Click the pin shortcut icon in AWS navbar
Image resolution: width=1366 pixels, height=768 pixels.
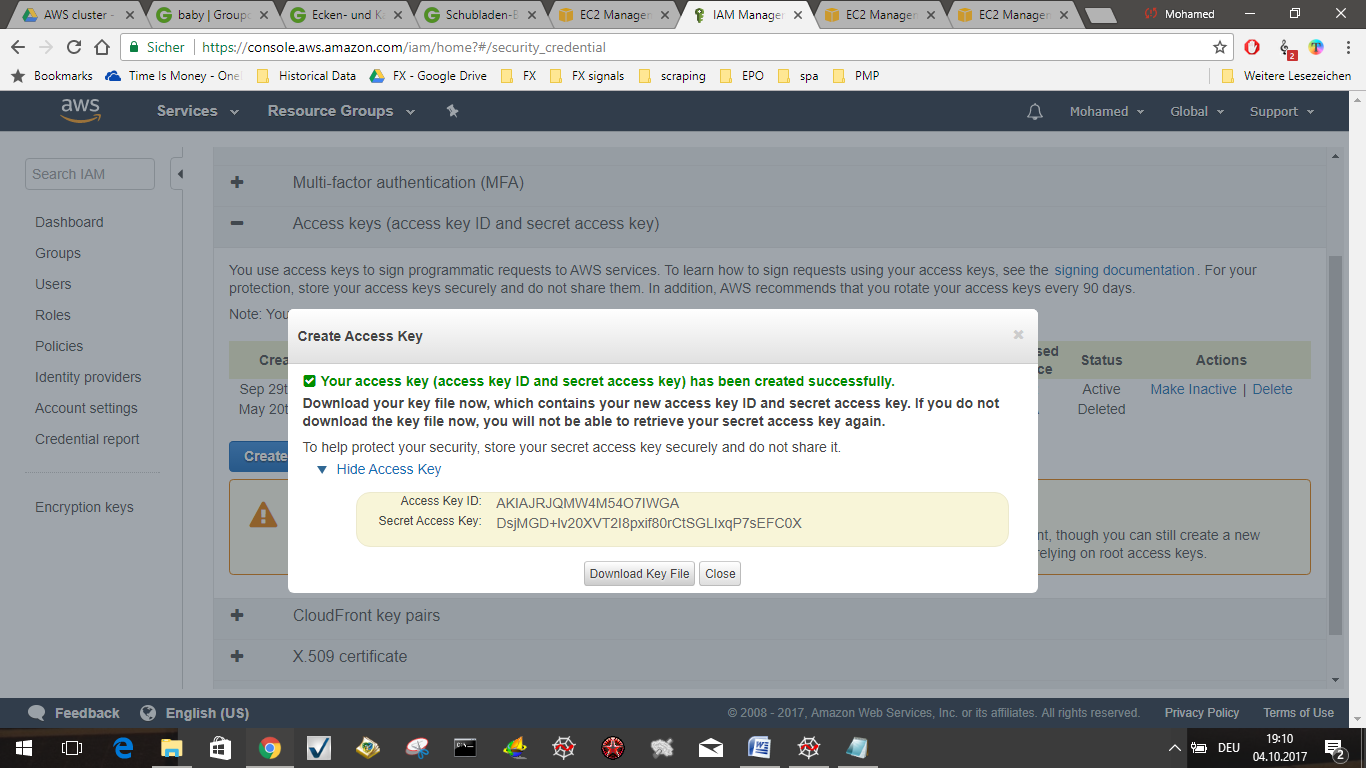452,111
